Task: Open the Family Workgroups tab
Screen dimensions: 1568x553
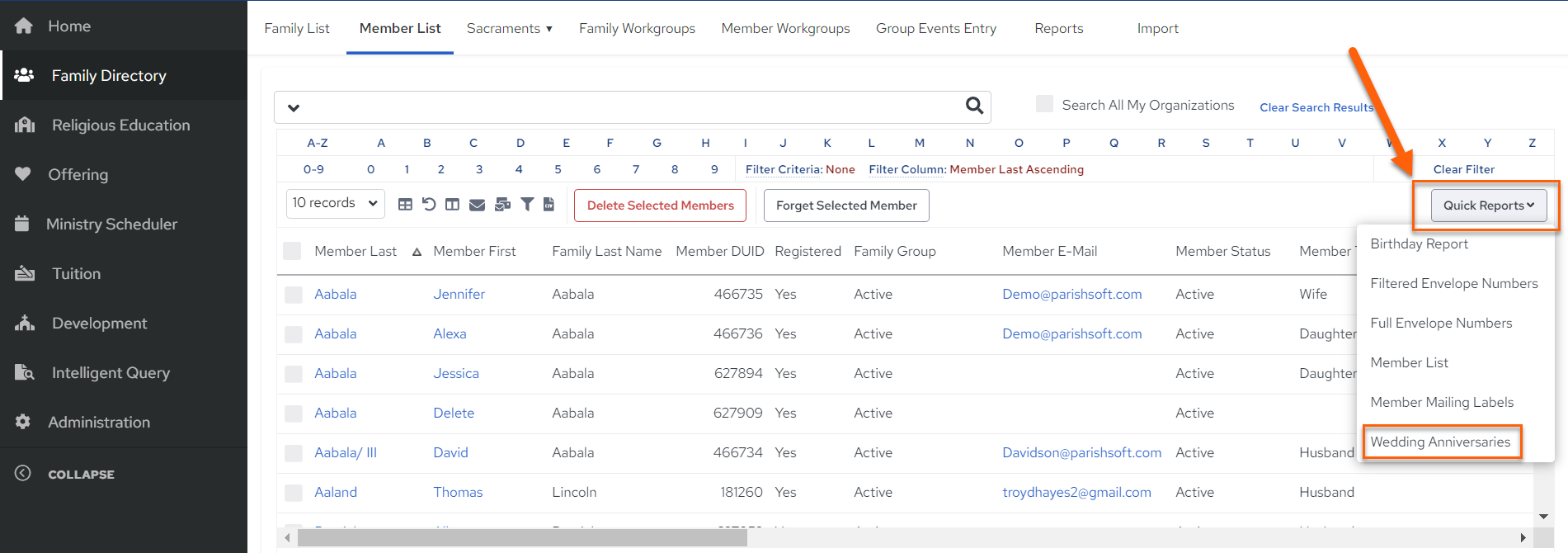Action: point(637,28)
